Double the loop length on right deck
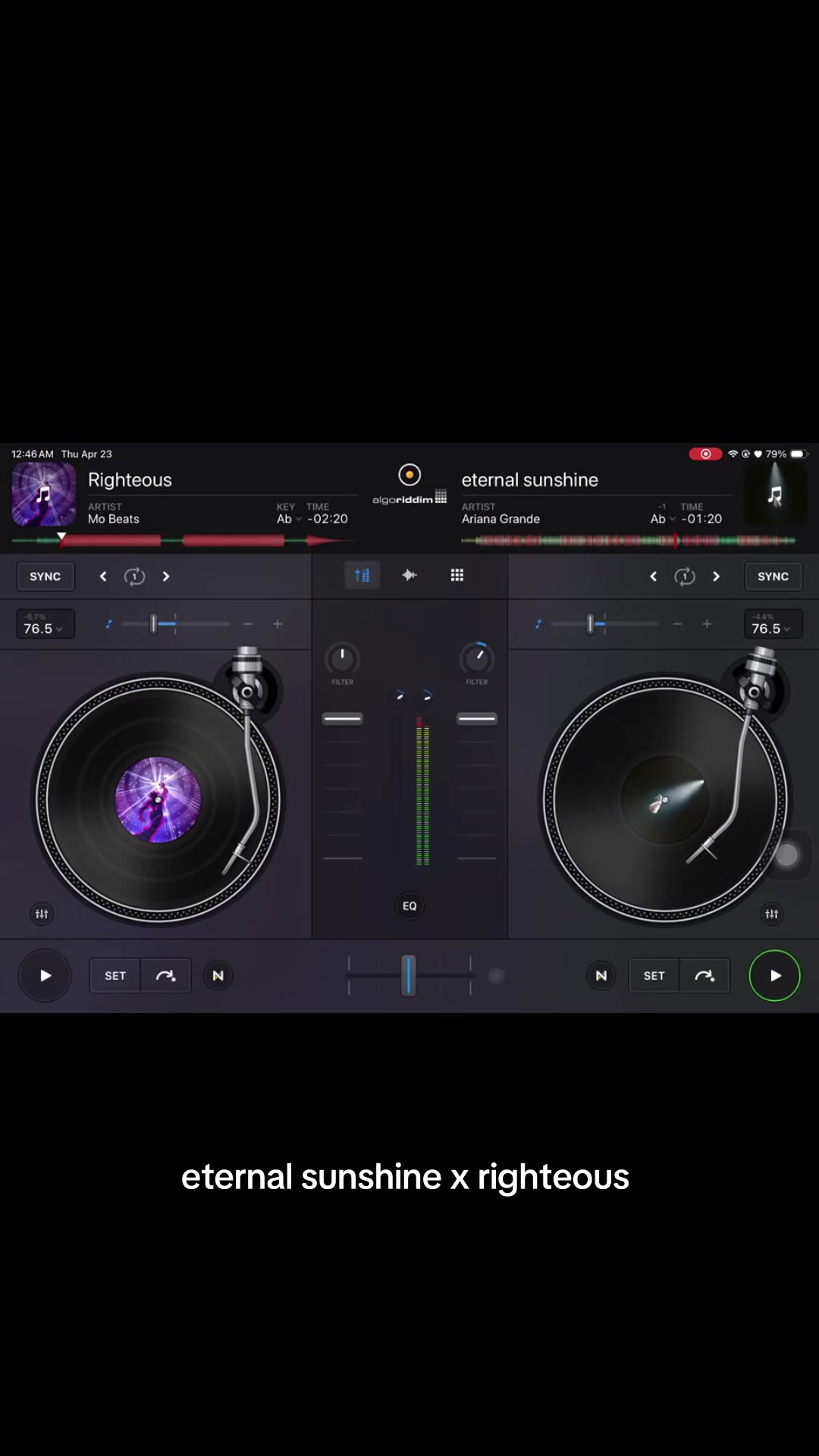The height and width of the screenshot is (1456, 819). coord(716,576)
